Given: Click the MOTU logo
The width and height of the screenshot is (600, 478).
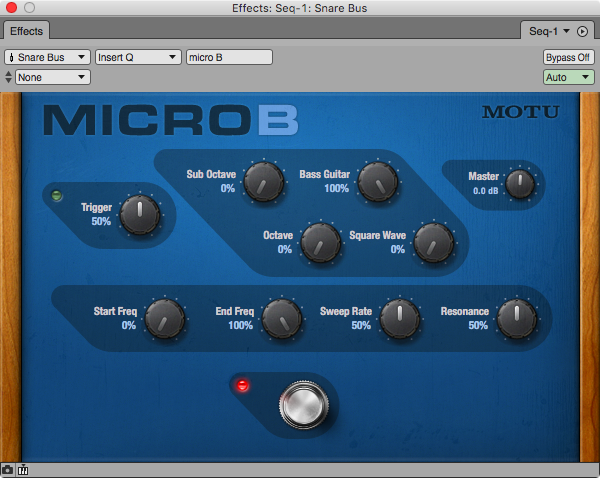Looking at the screenshot, I should pos(521,112).
